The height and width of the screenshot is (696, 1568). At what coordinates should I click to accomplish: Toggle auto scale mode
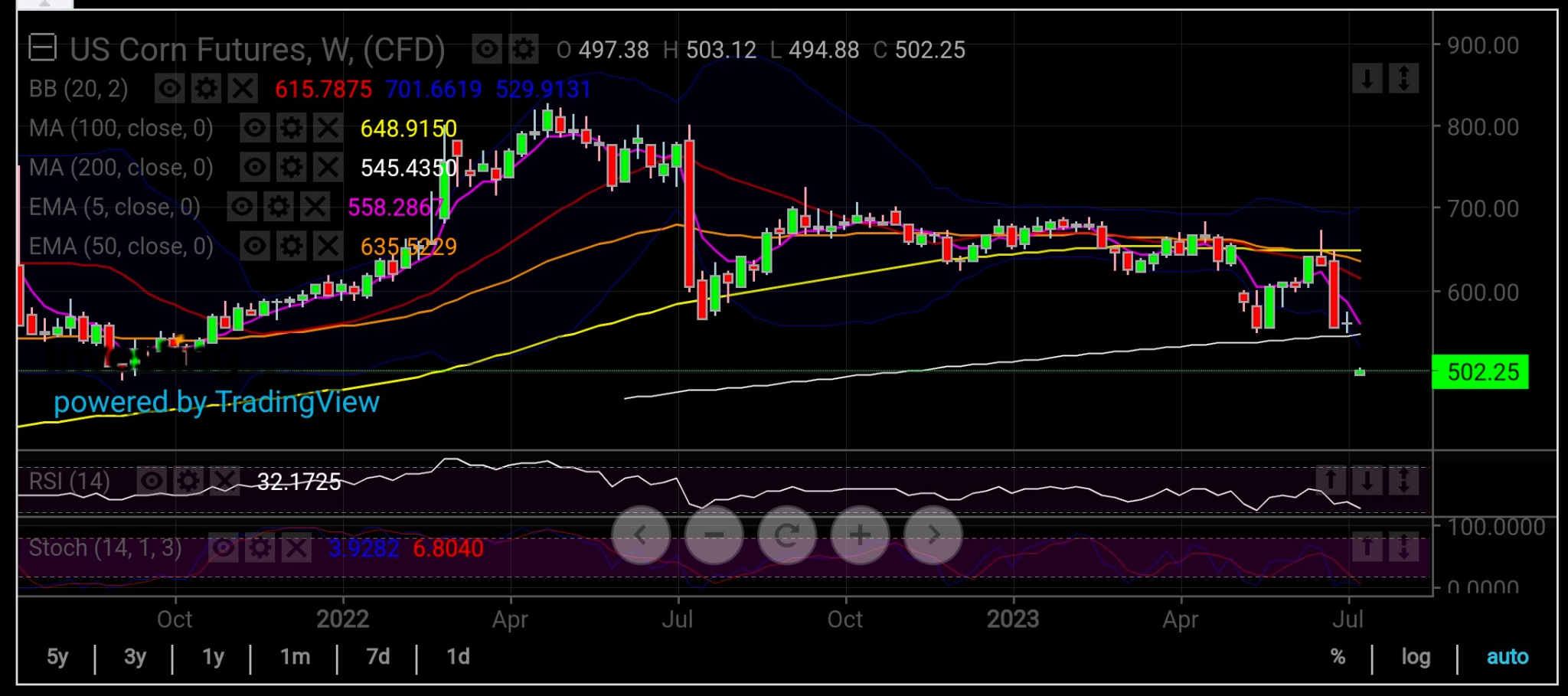tap(1507, 657)
